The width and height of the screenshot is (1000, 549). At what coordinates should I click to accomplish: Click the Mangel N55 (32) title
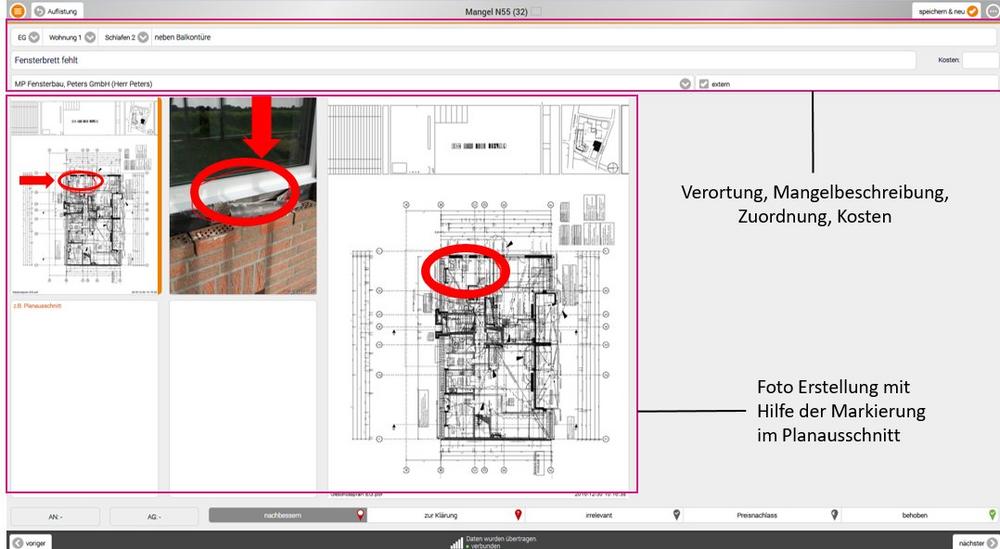point(496,11)
